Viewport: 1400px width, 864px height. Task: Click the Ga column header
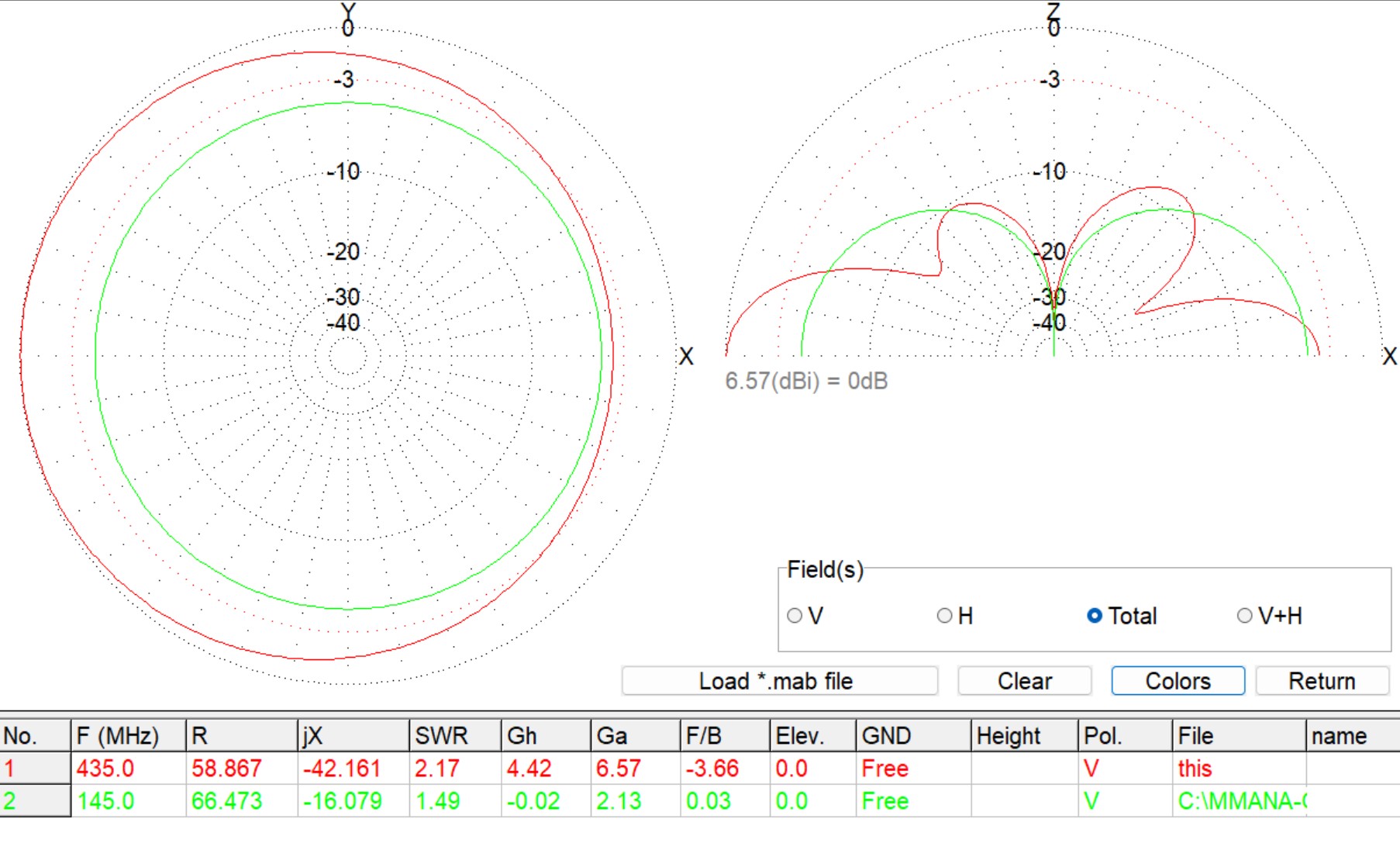[x=635, y=735]
